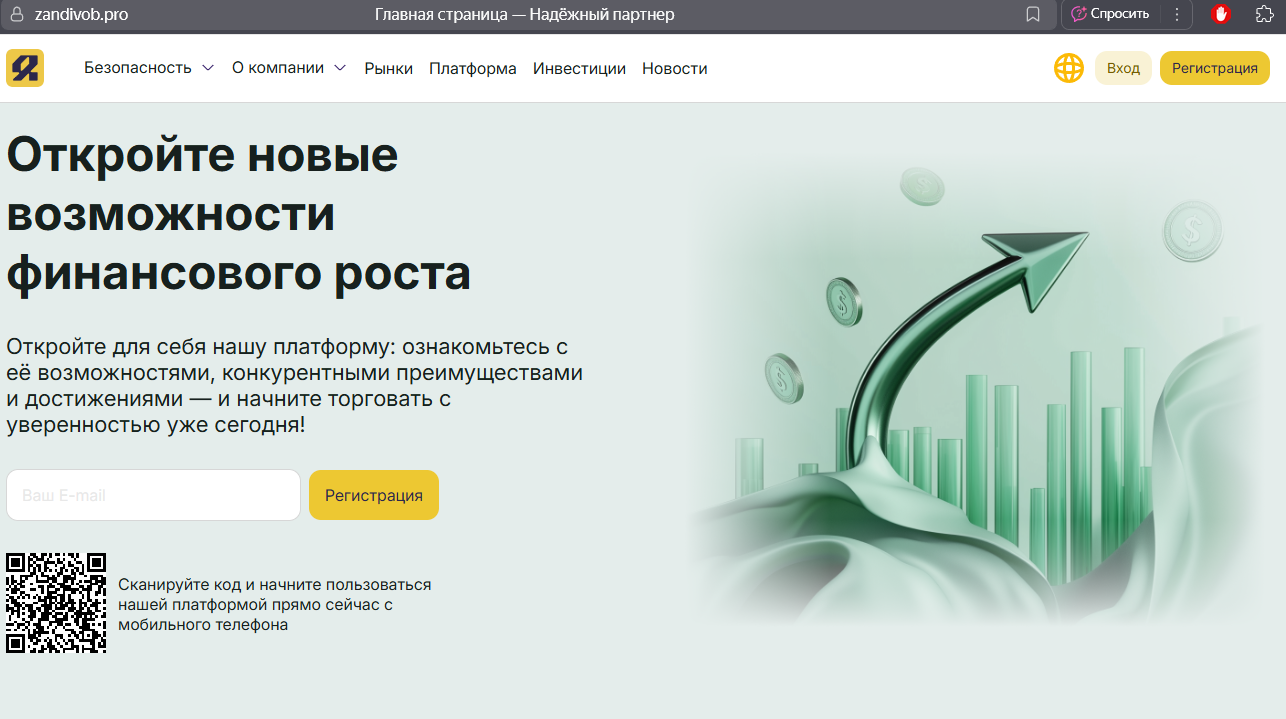Screen dimensions: 1286x719
Task: Focus the Ваш E-mail input field
Action: point(153,495)
